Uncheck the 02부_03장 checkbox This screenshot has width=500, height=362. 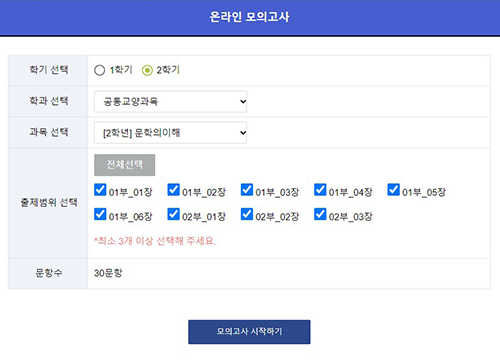(x=320, y=214)
